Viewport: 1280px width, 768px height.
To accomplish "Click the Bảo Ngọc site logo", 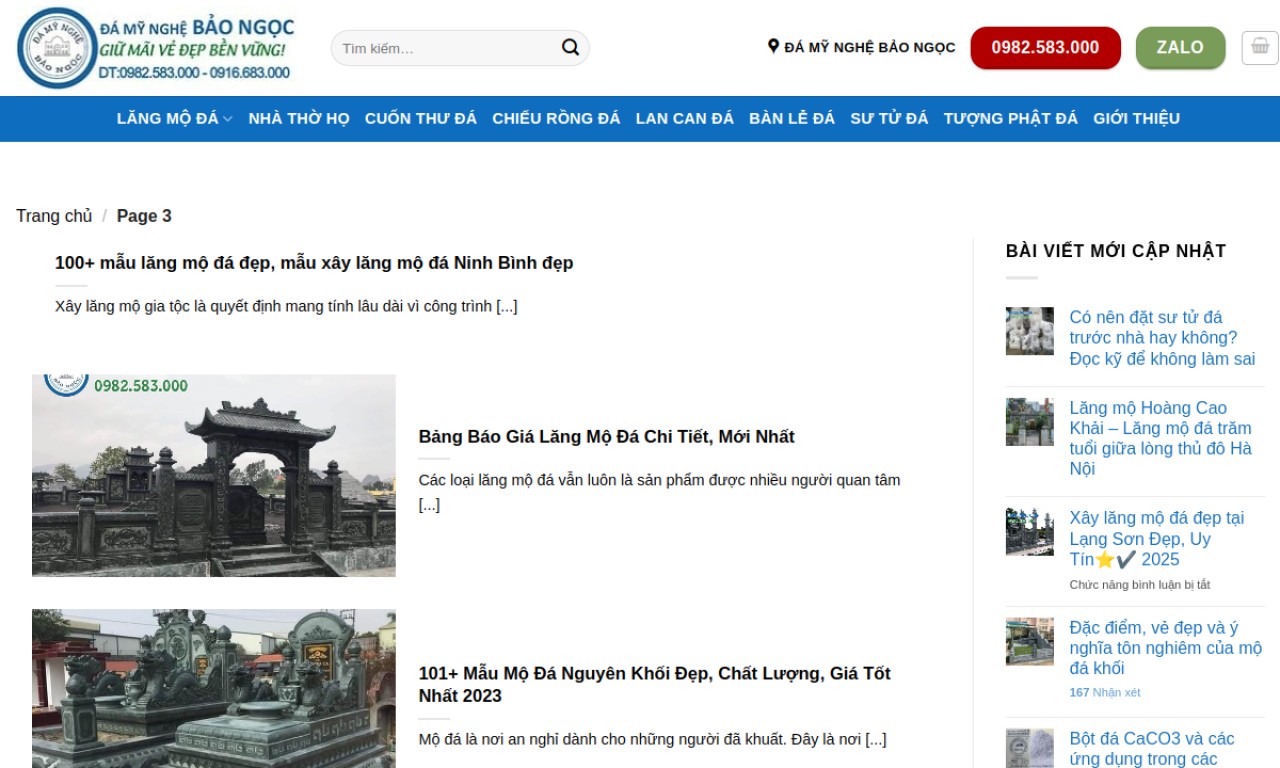I will tap(156, 48).
